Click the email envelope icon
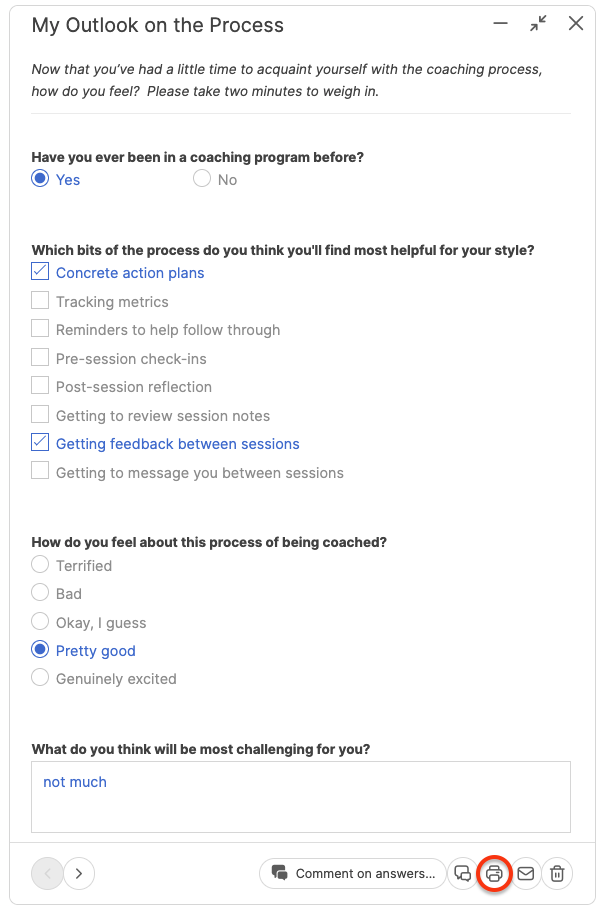 526,874
